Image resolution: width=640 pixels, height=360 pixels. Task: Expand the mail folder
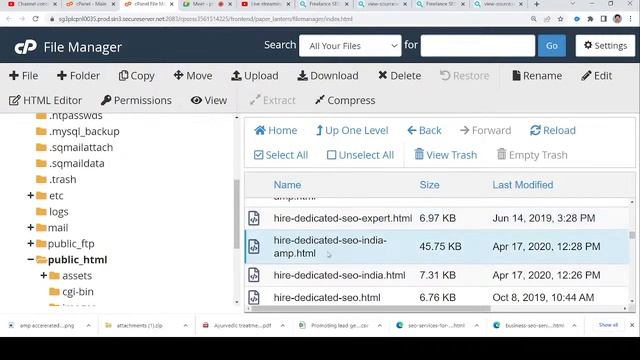point(30,227)
